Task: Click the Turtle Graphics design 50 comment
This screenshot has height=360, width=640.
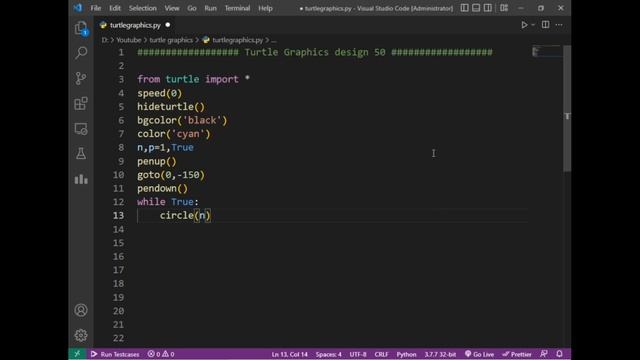Action: click(315, 52)
